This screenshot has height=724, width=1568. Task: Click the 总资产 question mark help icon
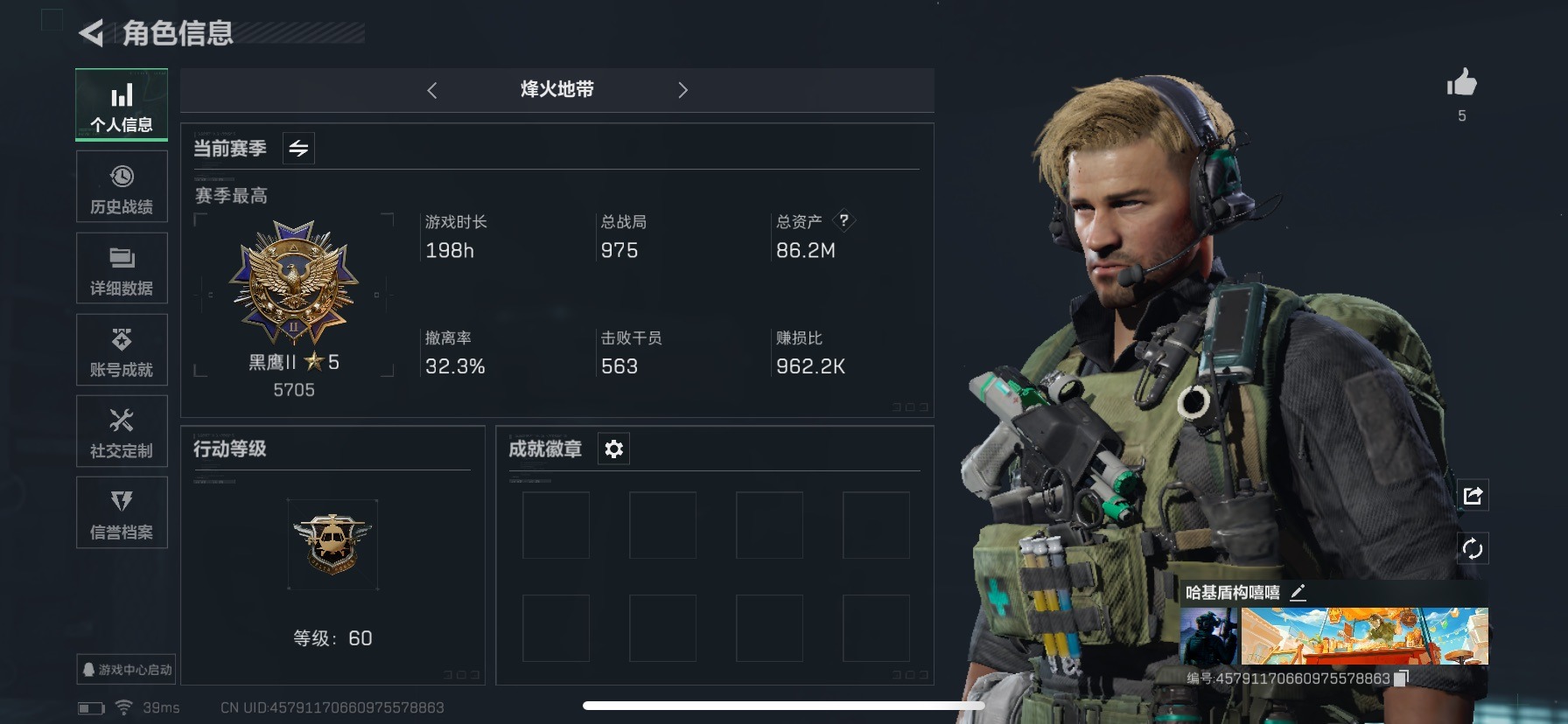point(843,220)
